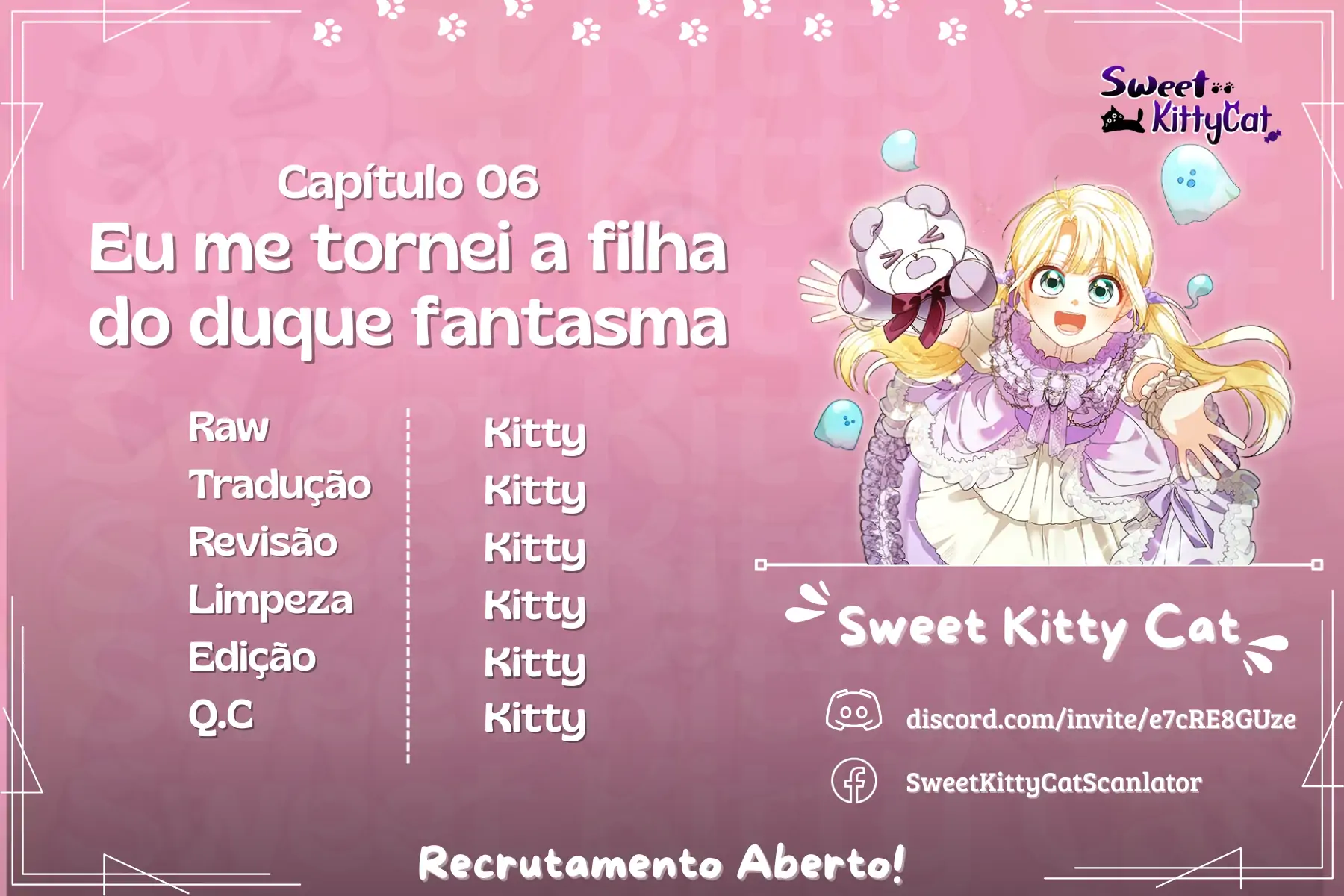Click the Discord logo icon

[853, 710]
